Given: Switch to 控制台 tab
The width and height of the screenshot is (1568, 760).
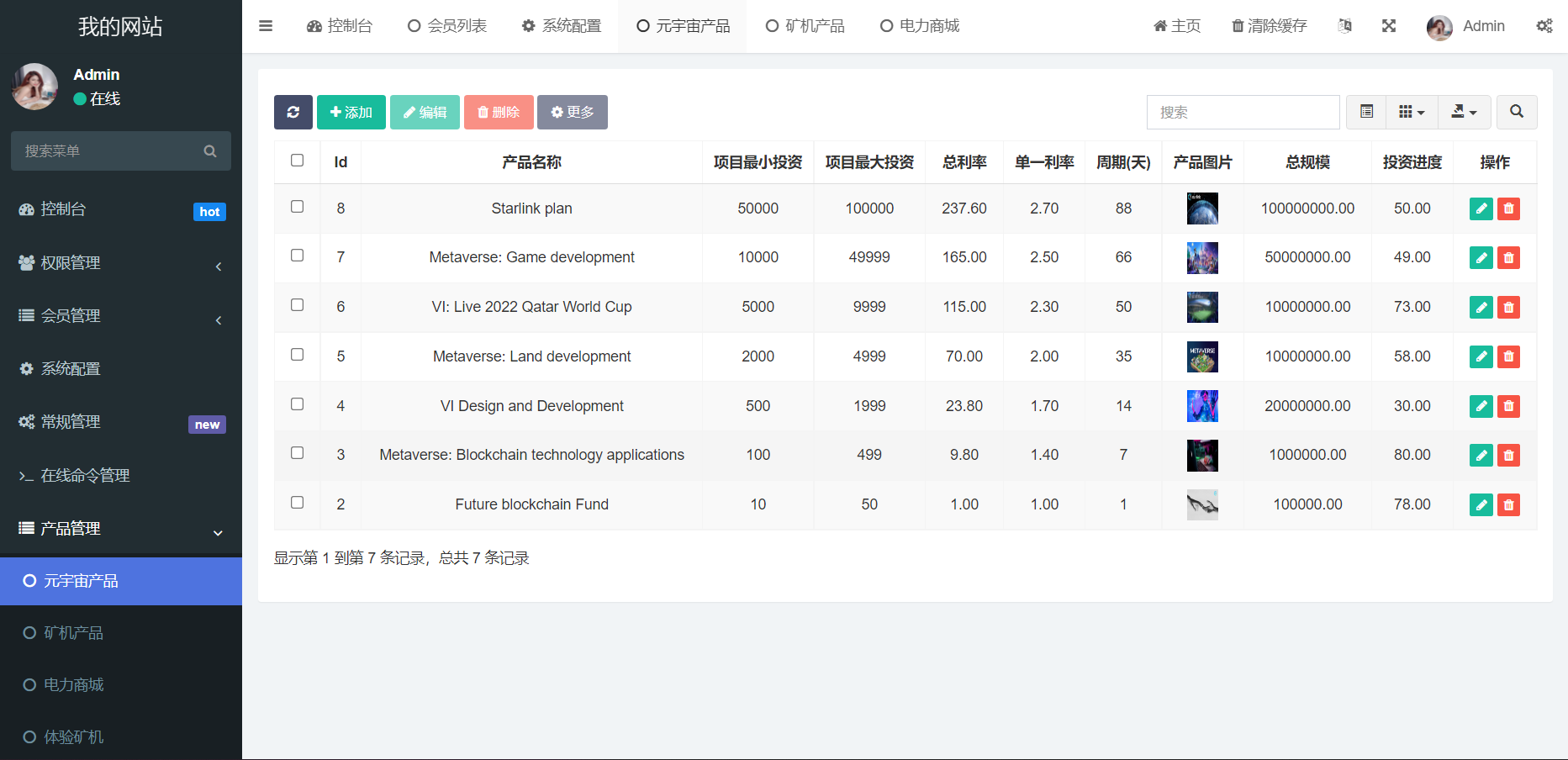Looking at the screenshot, I should (340, 26).
